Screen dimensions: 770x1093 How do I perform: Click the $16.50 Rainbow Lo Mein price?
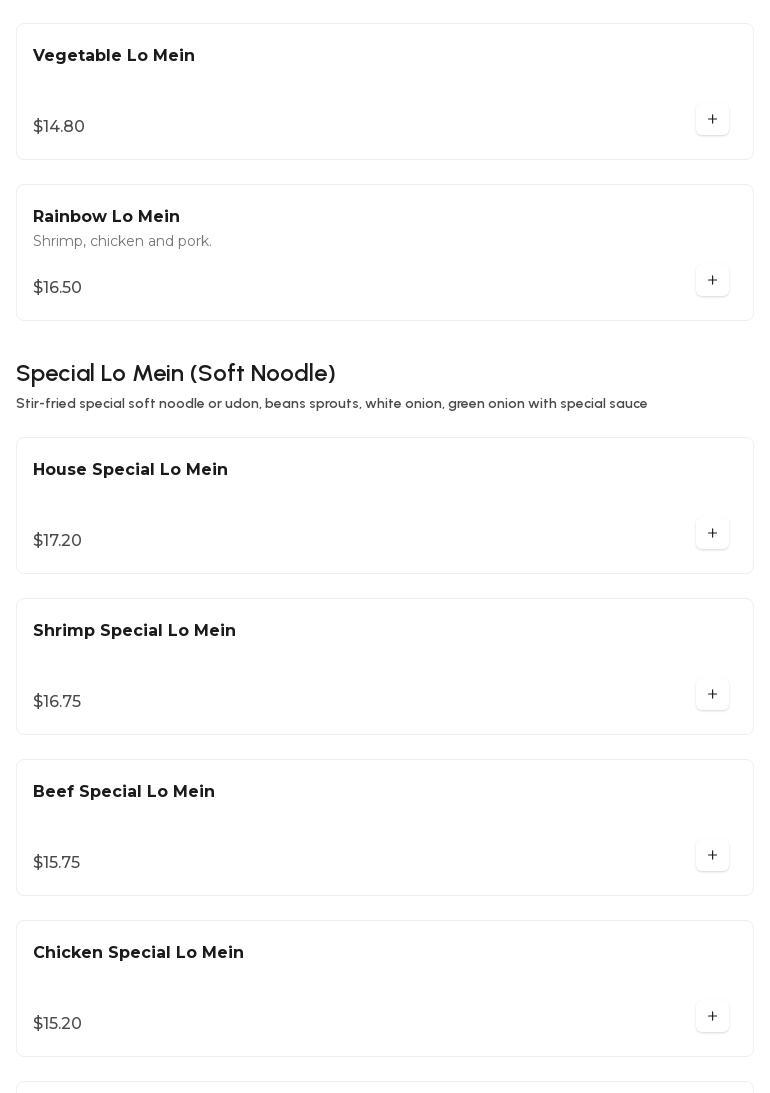tap(58, 288)
